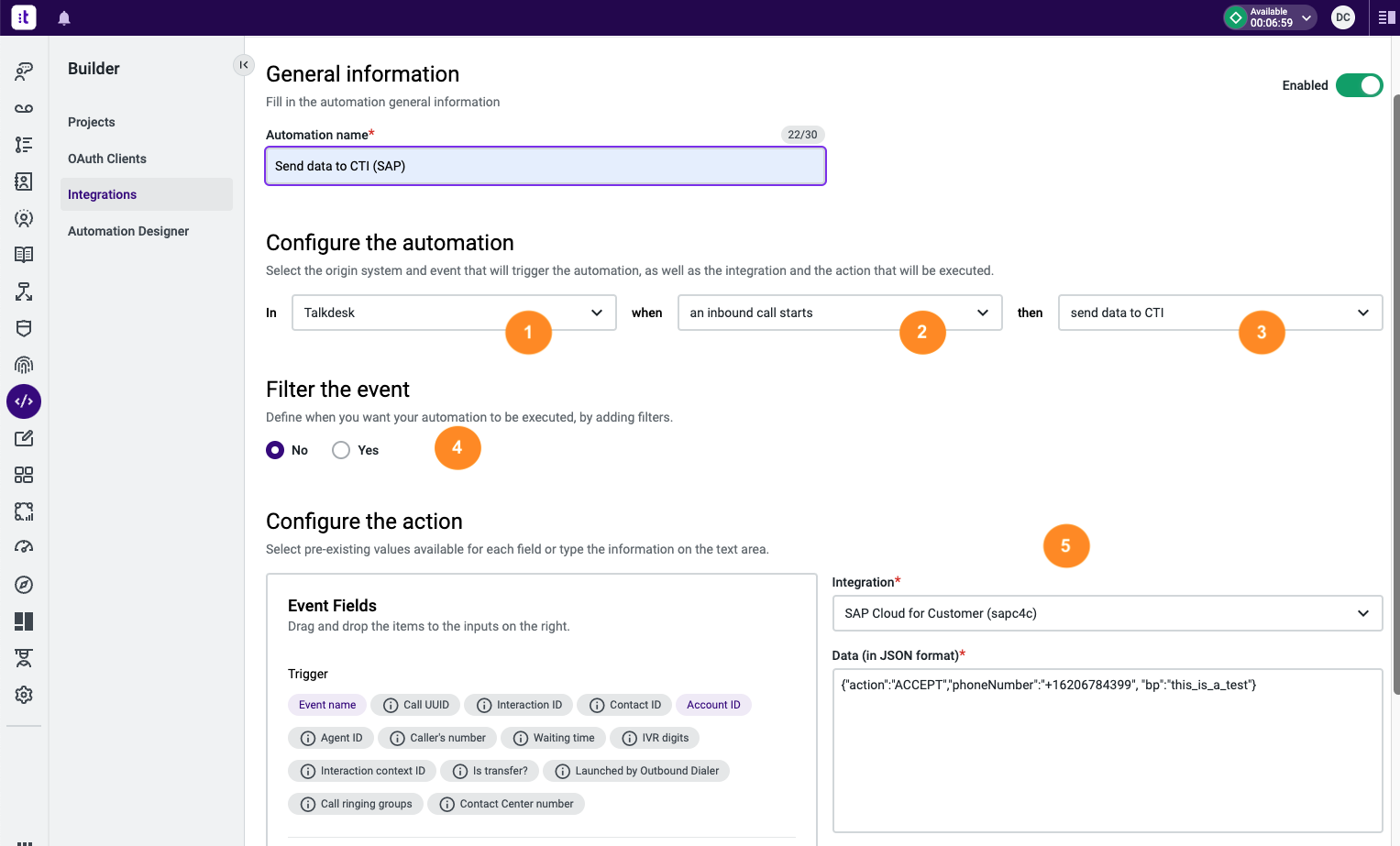Pick the Caller's number field chip
1400x846 pixels.
[x=437, y=738]
